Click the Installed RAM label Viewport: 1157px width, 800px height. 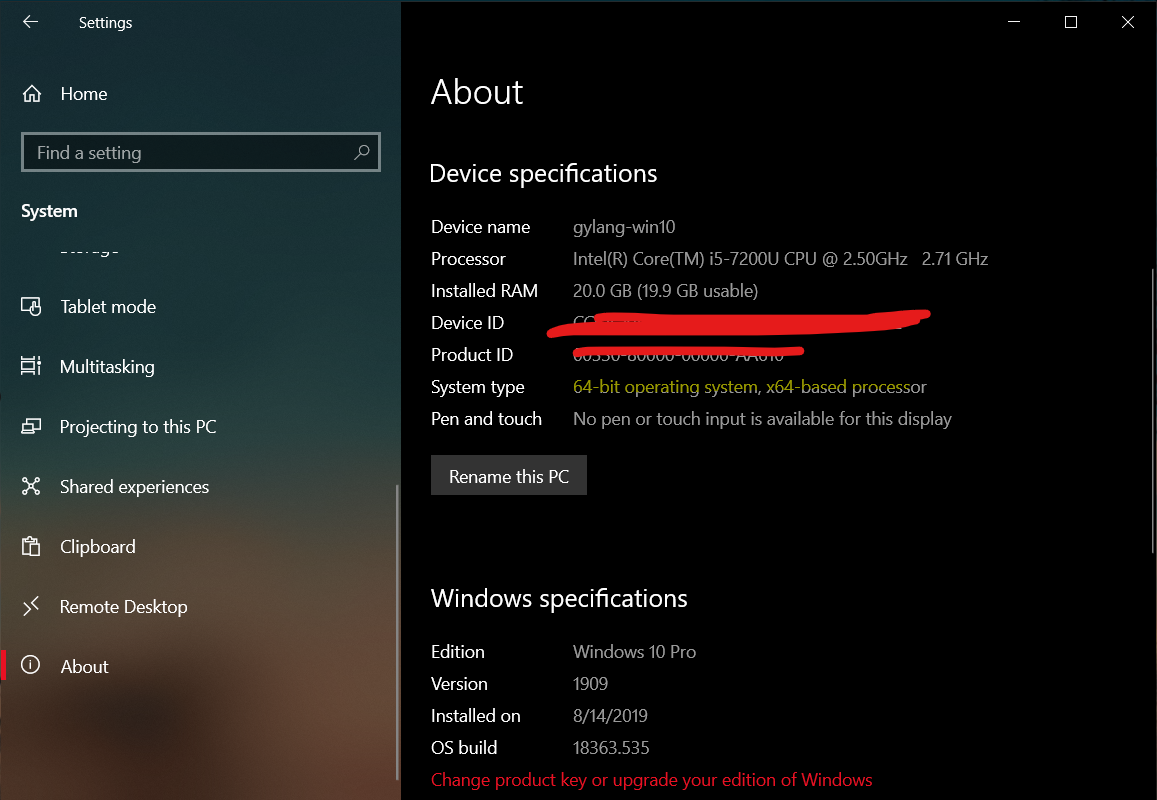click(484, 291)
